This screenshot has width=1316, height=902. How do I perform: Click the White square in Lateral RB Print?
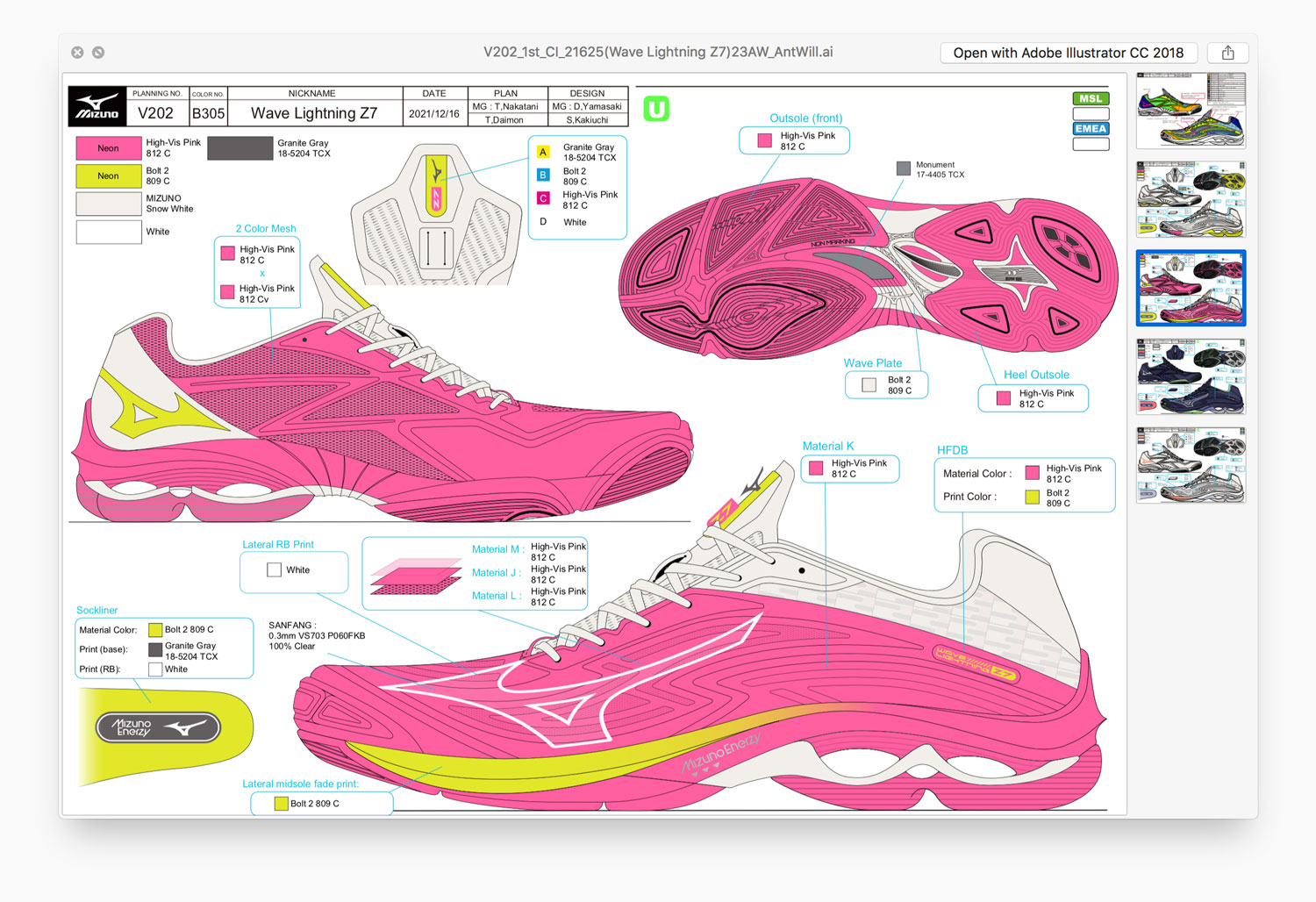tap(275, 570)
